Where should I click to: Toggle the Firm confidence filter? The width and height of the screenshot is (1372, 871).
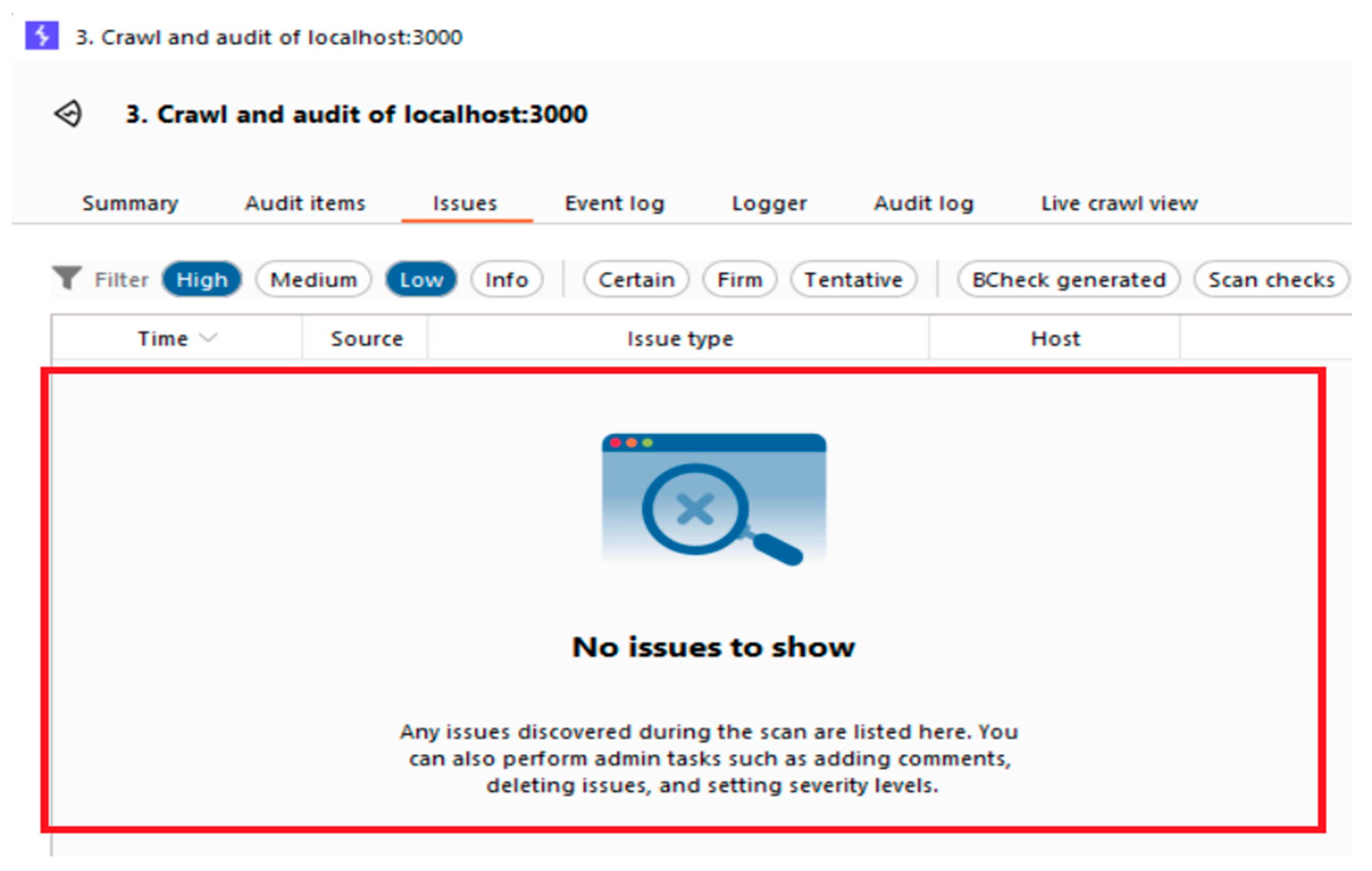(739, 280)
